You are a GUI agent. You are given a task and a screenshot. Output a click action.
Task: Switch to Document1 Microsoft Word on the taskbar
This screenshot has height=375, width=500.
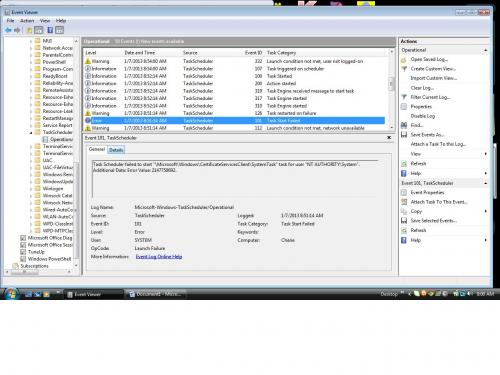click(156, 294)
